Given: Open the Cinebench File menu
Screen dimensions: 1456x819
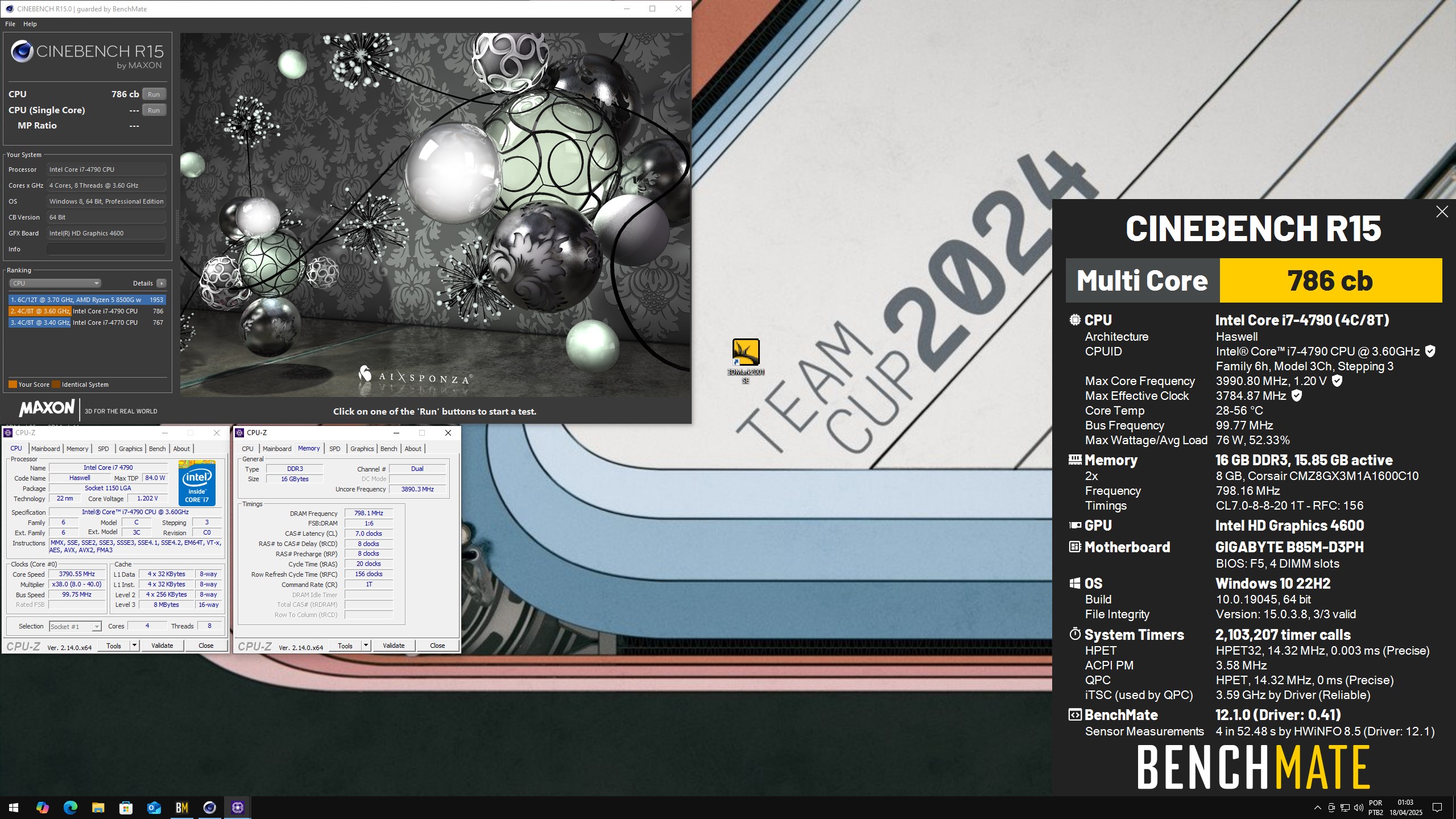Looking at the screenshot, I should (10, 24).
